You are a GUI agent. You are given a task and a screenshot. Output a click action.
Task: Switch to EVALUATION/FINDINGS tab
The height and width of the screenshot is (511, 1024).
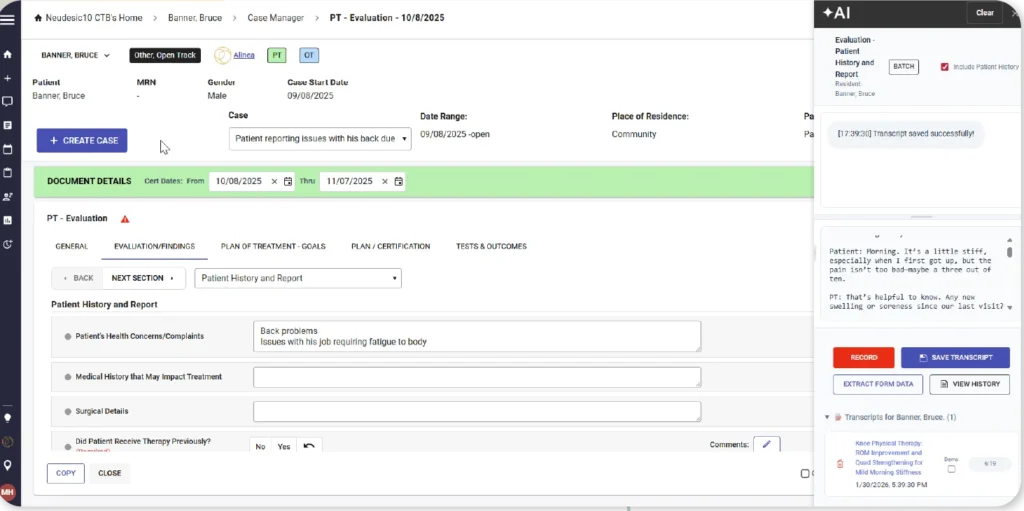pyautogui.click(x=154, y=246)
